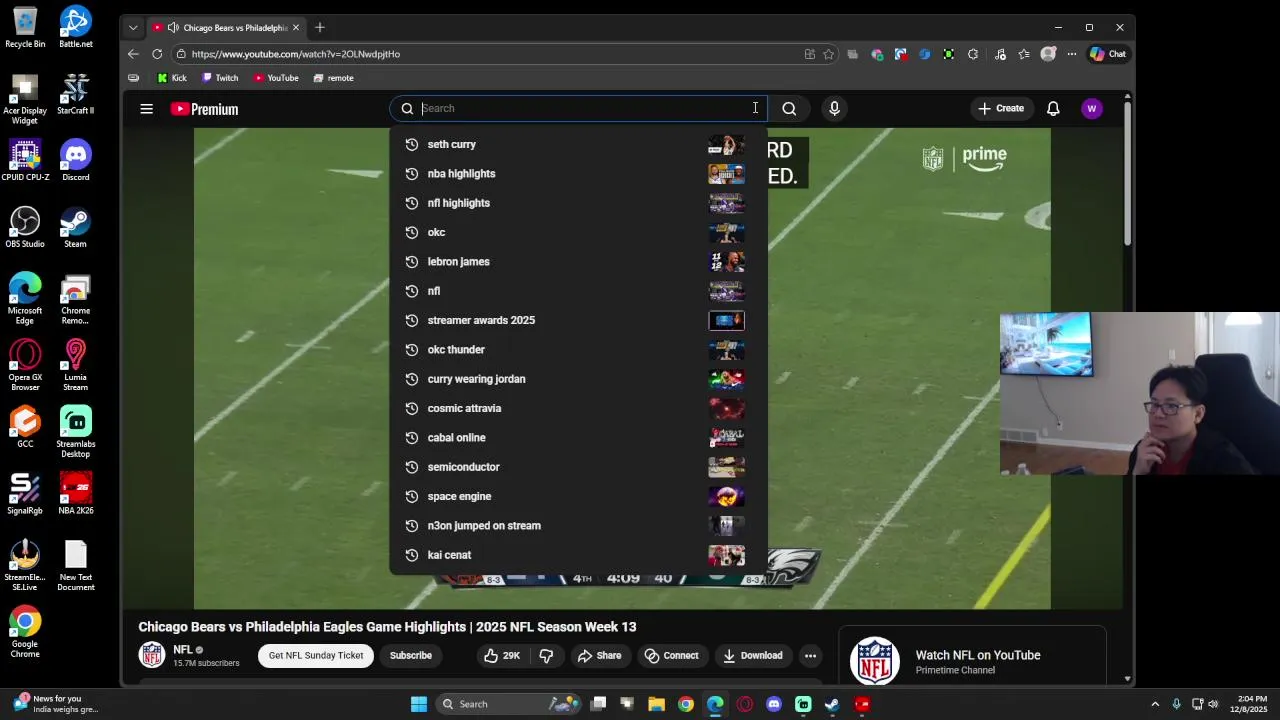Select 'nba highlights' search suggestion

578,174
